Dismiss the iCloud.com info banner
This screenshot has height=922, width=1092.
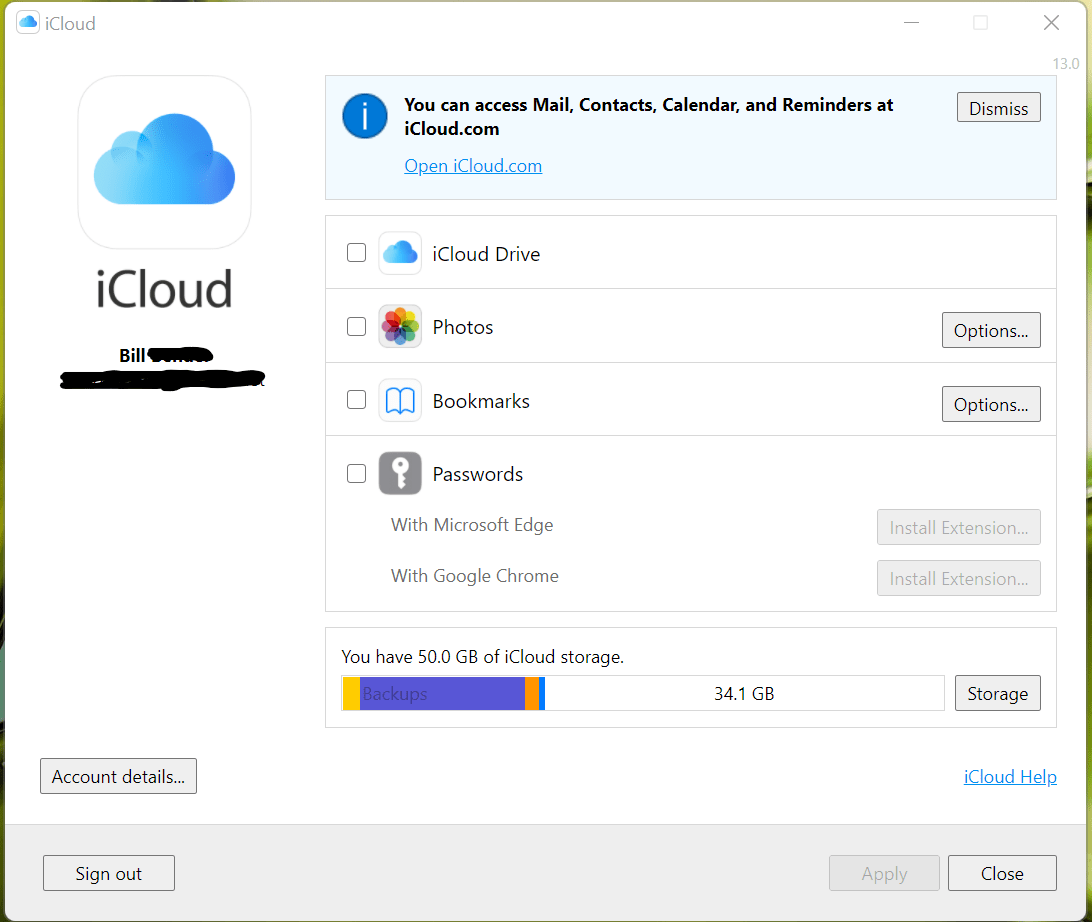point(998,108)
